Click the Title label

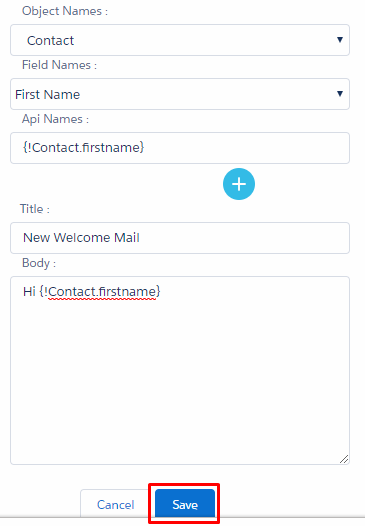tap(35, 209)
